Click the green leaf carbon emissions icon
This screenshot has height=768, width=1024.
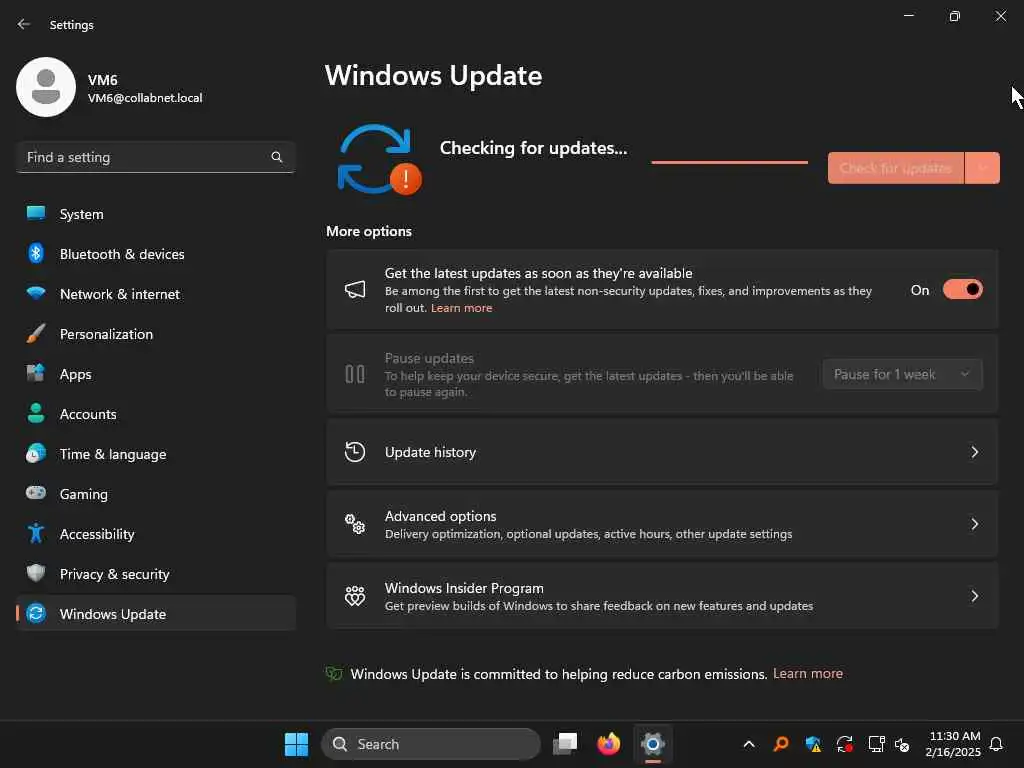(334, 674)
